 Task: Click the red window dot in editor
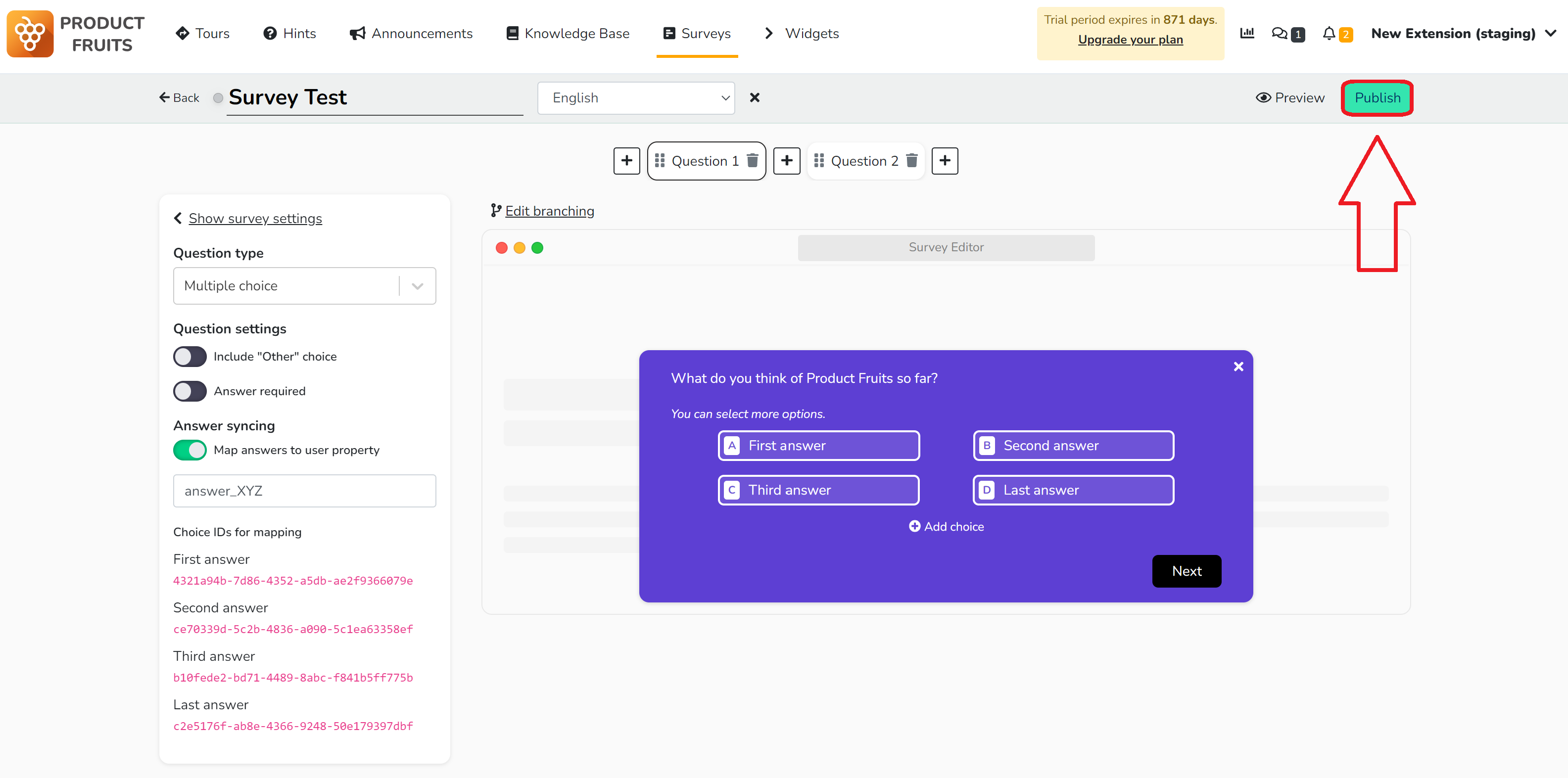[x=502, y=248]
